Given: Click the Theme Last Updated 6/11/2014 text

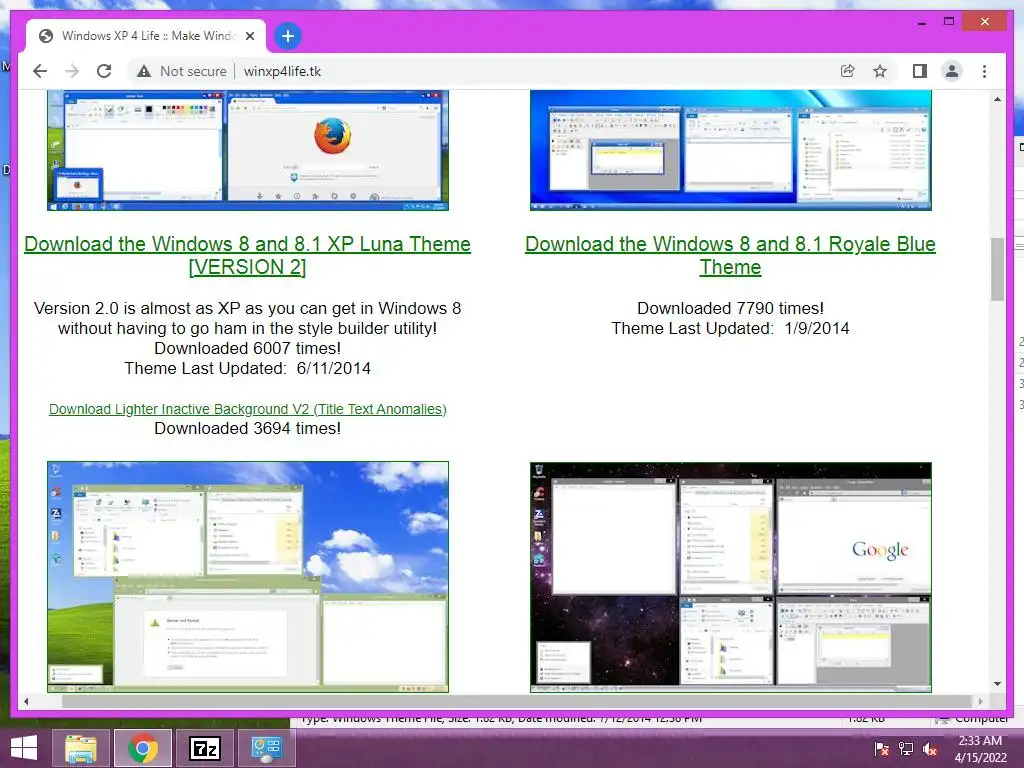Looking at the screenshot, I should point(248,368).
